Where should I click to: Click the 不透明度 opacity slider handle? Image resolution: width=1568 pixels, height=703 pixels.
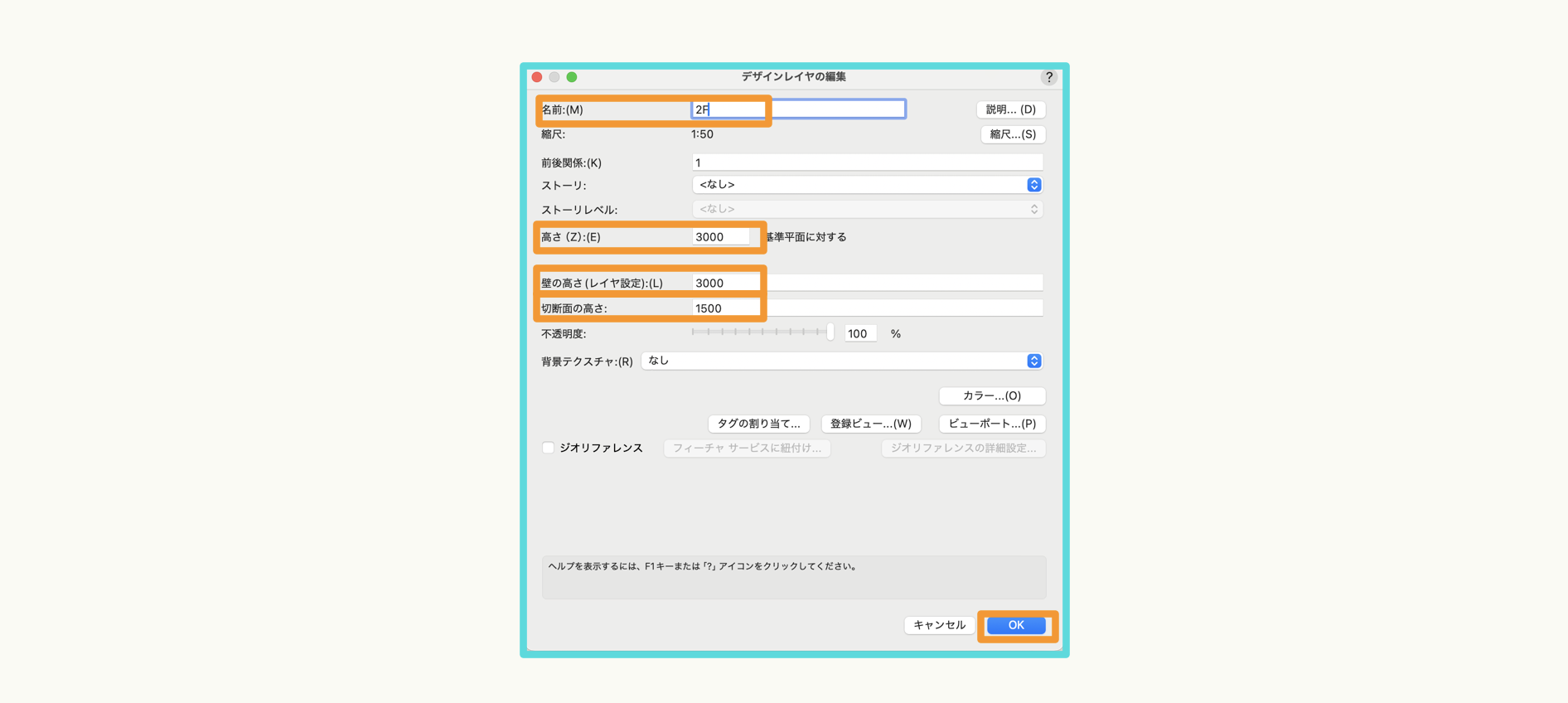click(830, 332)
